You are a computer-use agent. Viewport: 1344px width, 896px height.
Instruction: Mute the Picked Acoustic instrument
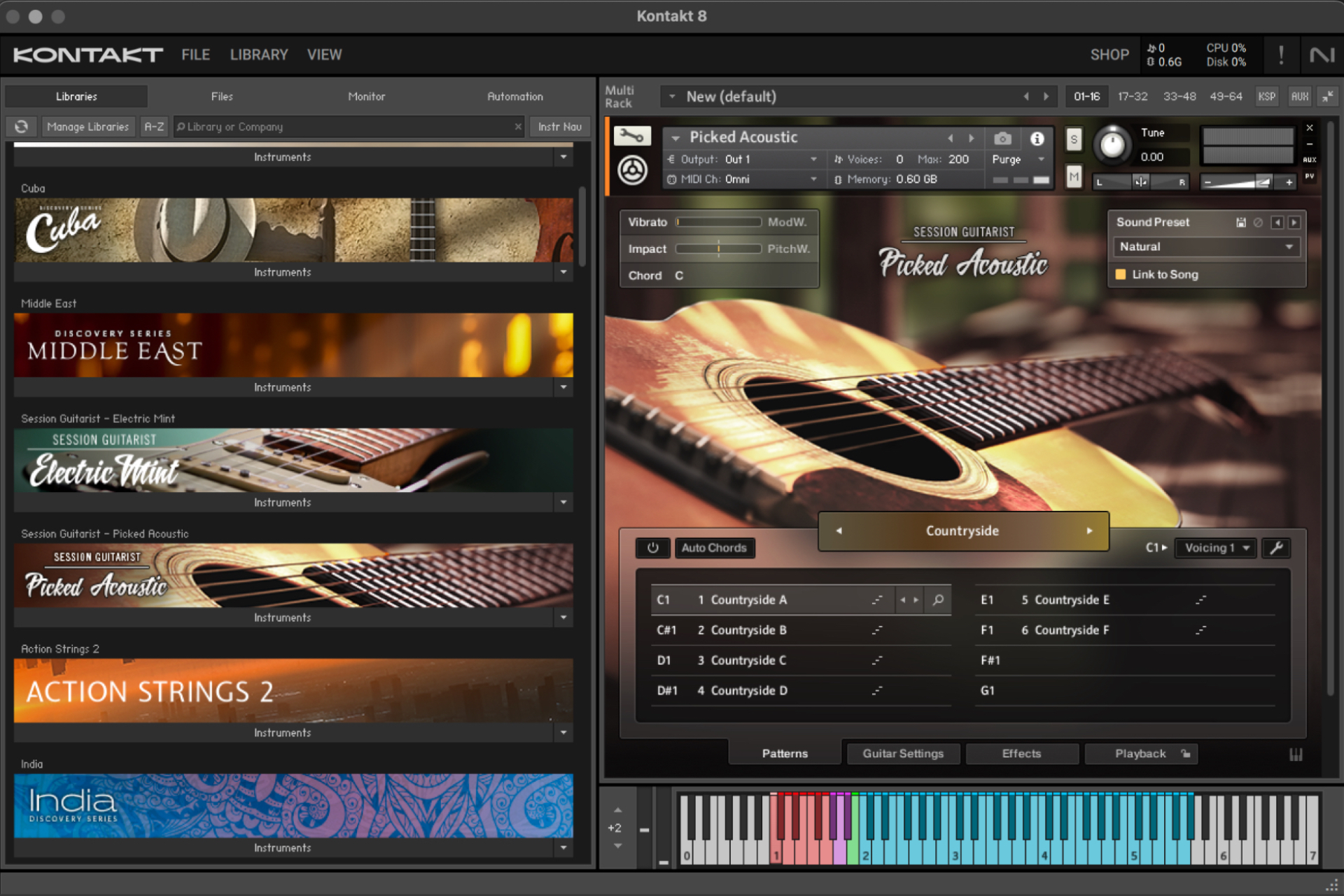point(1074,177)
